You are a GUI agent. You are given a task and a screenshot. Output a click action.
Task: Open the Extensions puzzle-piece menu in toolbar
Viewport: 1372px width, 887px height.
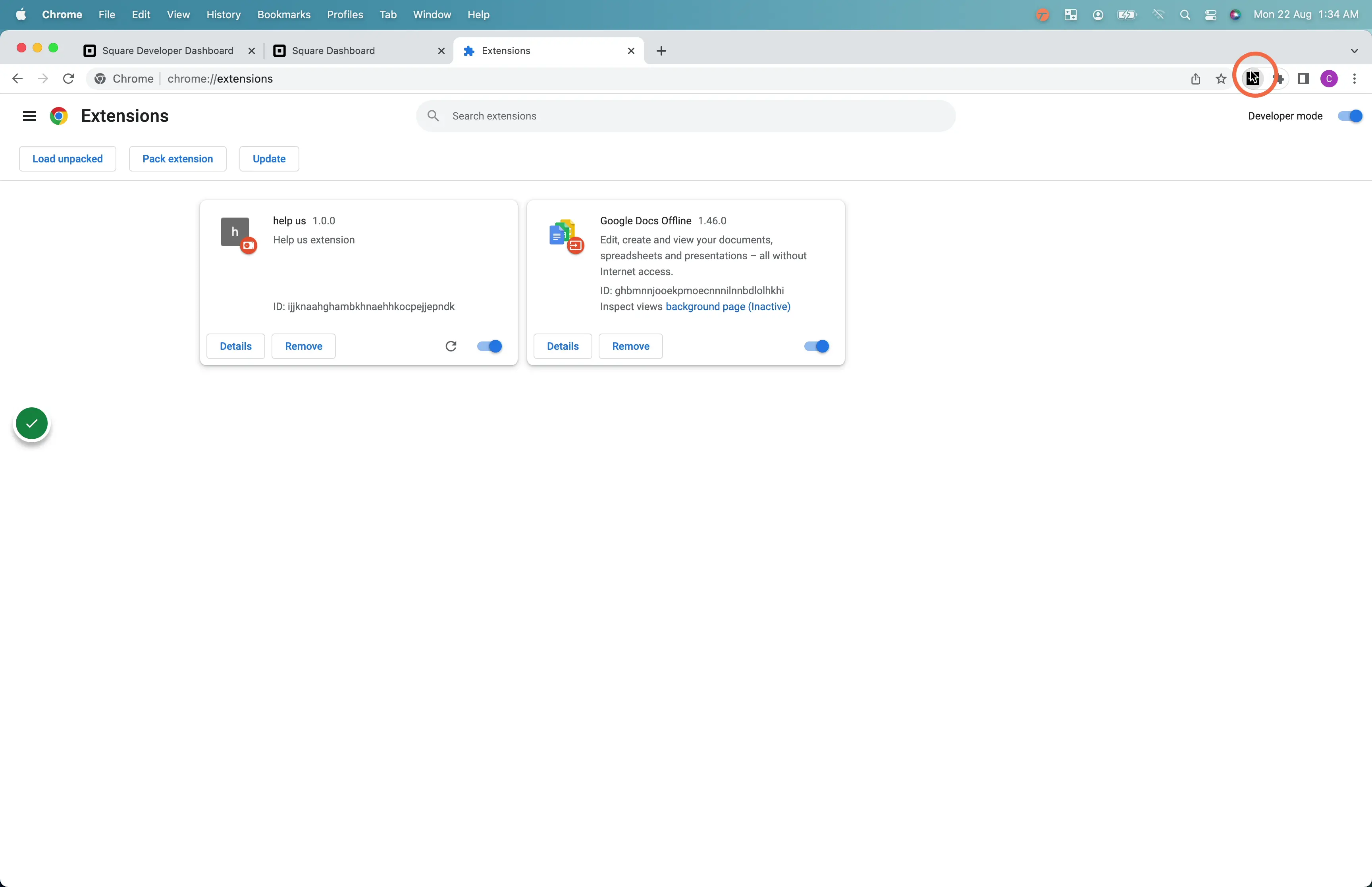point(1279,79)
